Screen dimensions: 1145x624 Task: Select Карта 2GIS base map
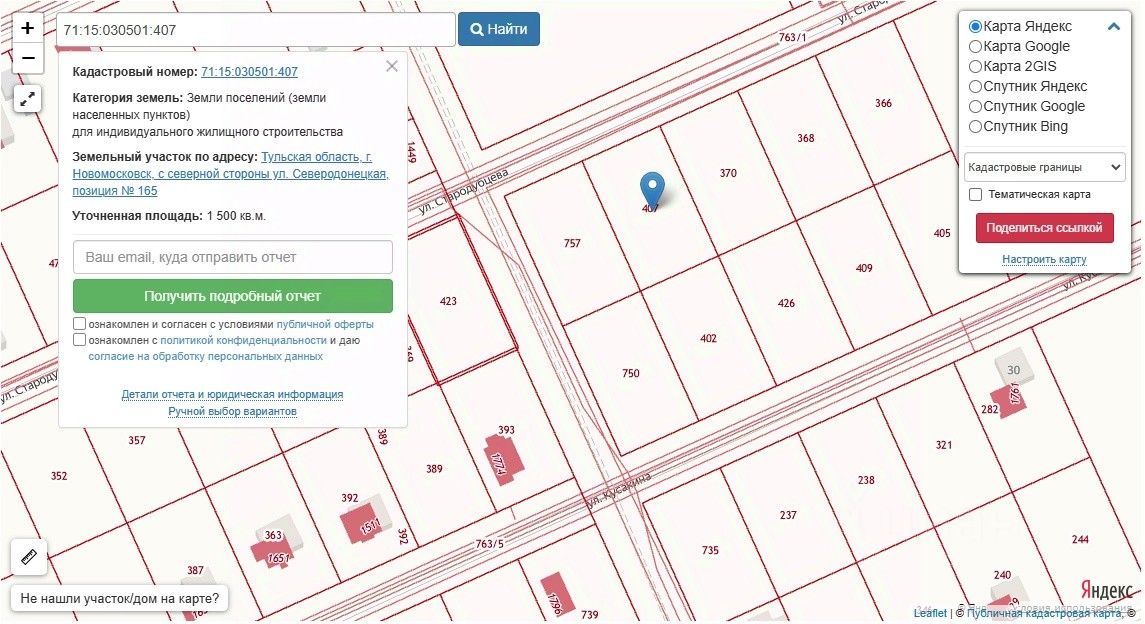(975, 66)
